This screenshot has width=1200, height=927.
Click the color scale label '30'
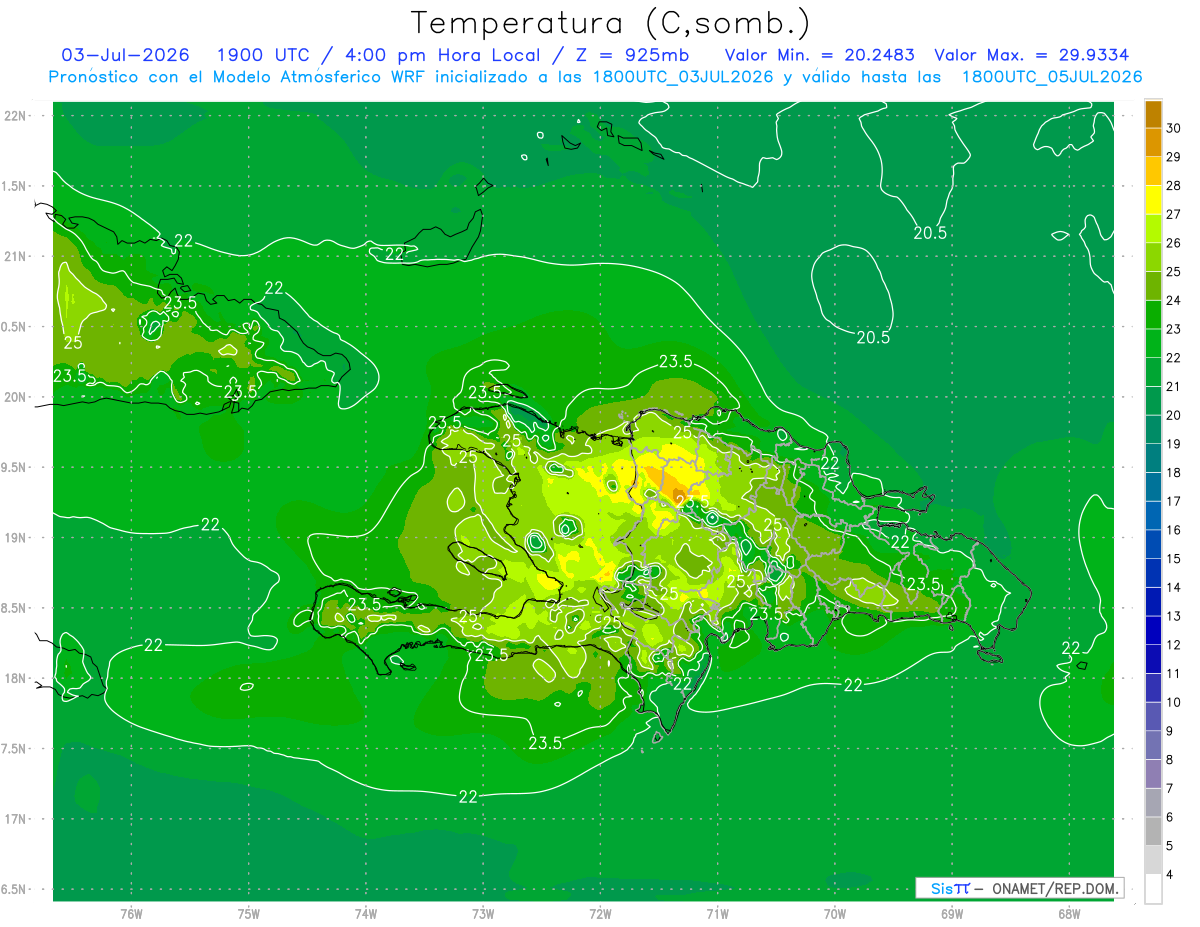click(1174, 128)
